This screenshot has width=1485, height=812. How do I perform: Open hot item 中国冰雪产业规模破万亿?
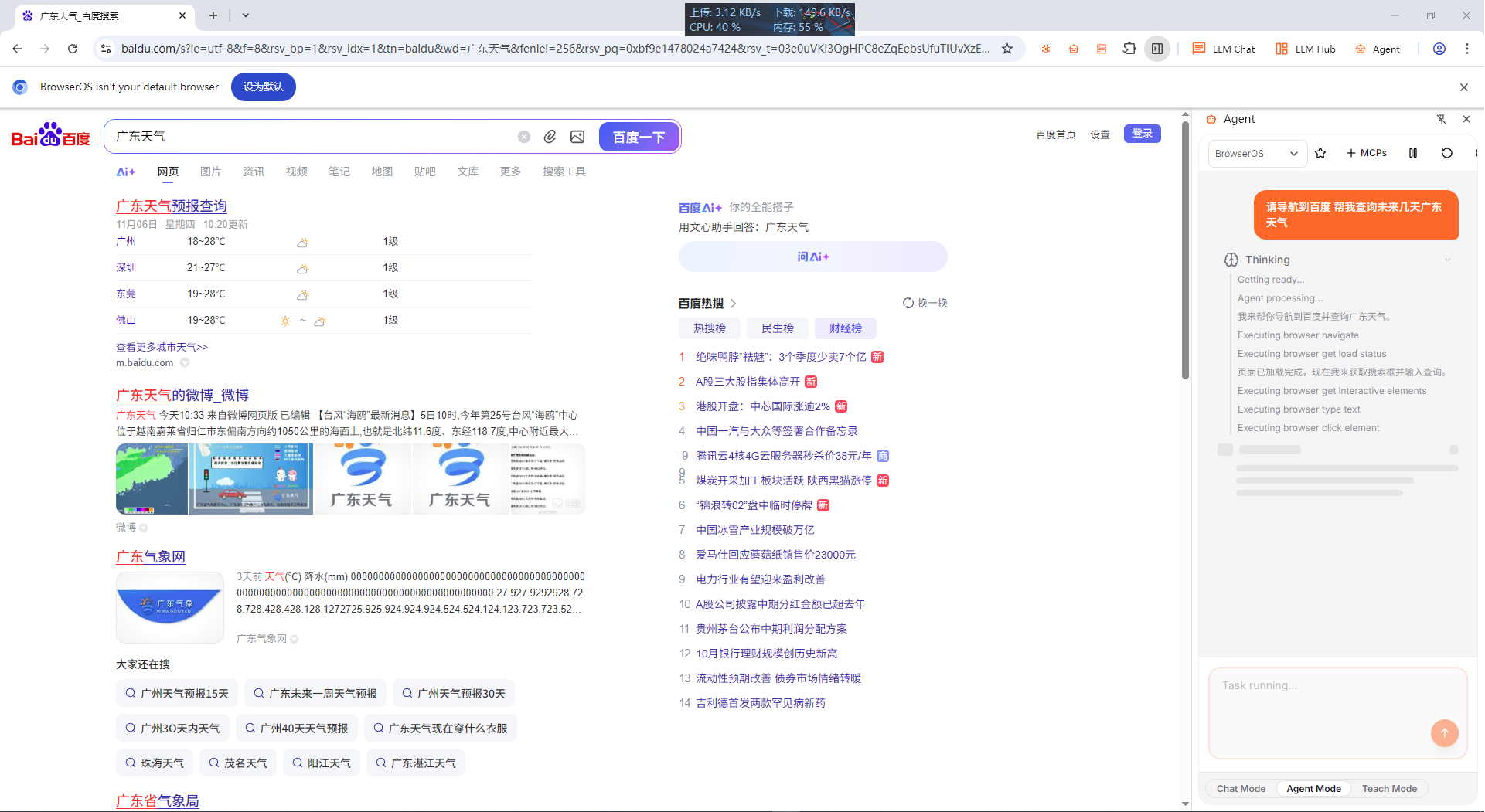pos(755,530)
